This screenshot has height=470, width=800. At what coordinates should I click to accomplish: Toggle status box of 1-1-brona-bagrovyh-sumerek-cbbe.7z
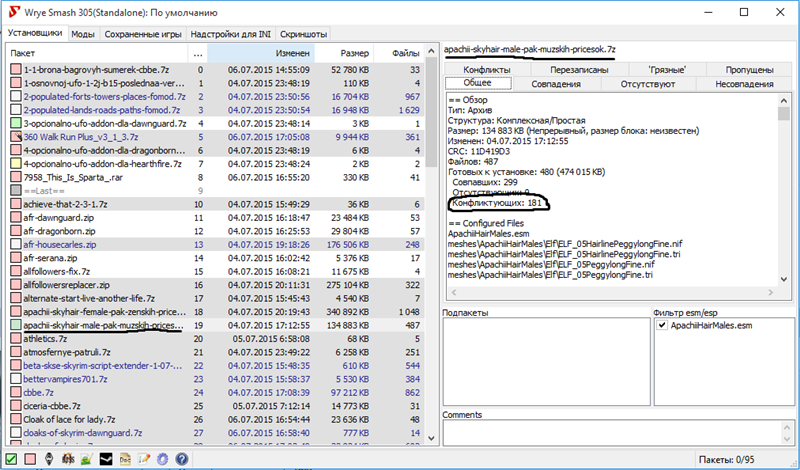point(16,69)
